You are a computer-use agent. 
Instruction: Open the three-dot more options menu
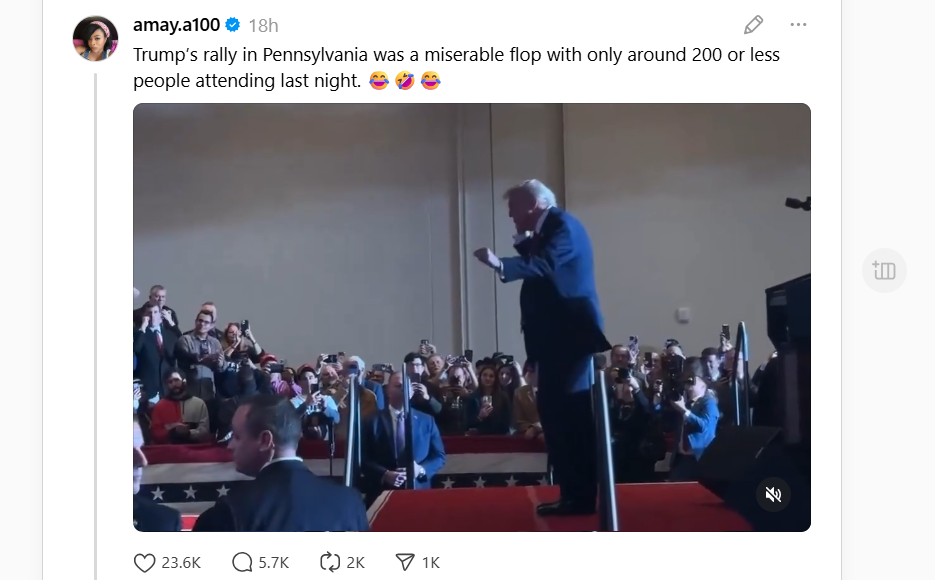(798, 25)
